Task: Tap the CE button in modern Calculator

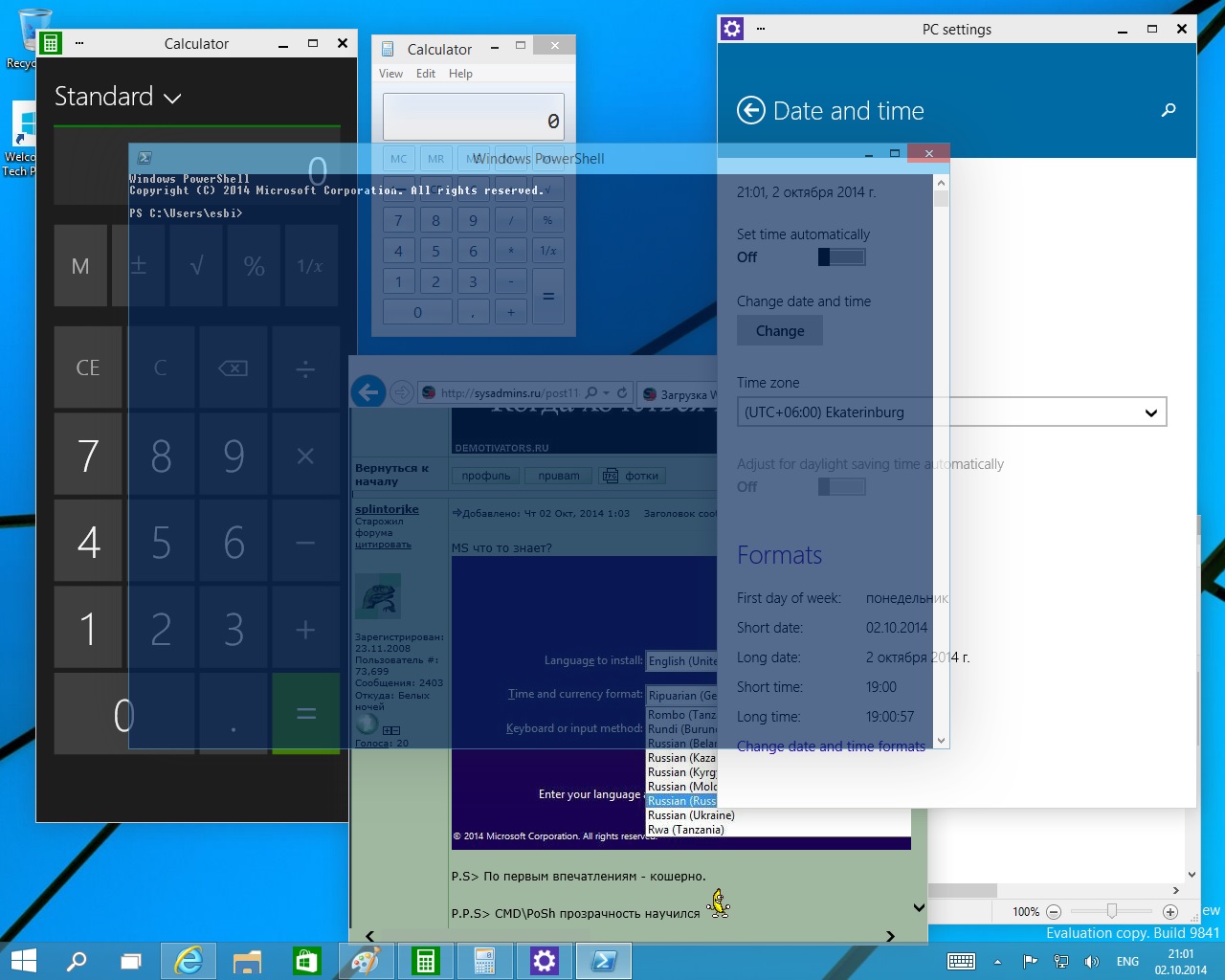Action: 87,367
